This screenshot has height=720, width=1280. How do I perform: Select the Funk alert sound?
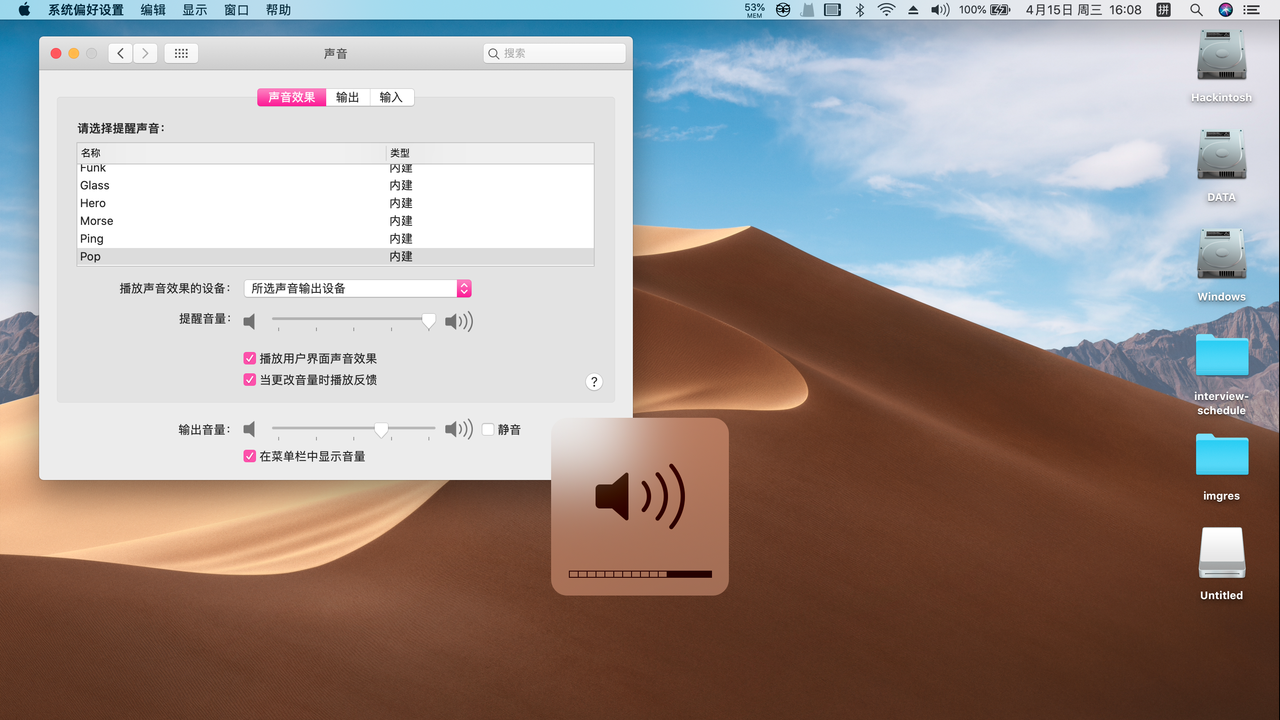pyautogui.click(x=335, y=168)
